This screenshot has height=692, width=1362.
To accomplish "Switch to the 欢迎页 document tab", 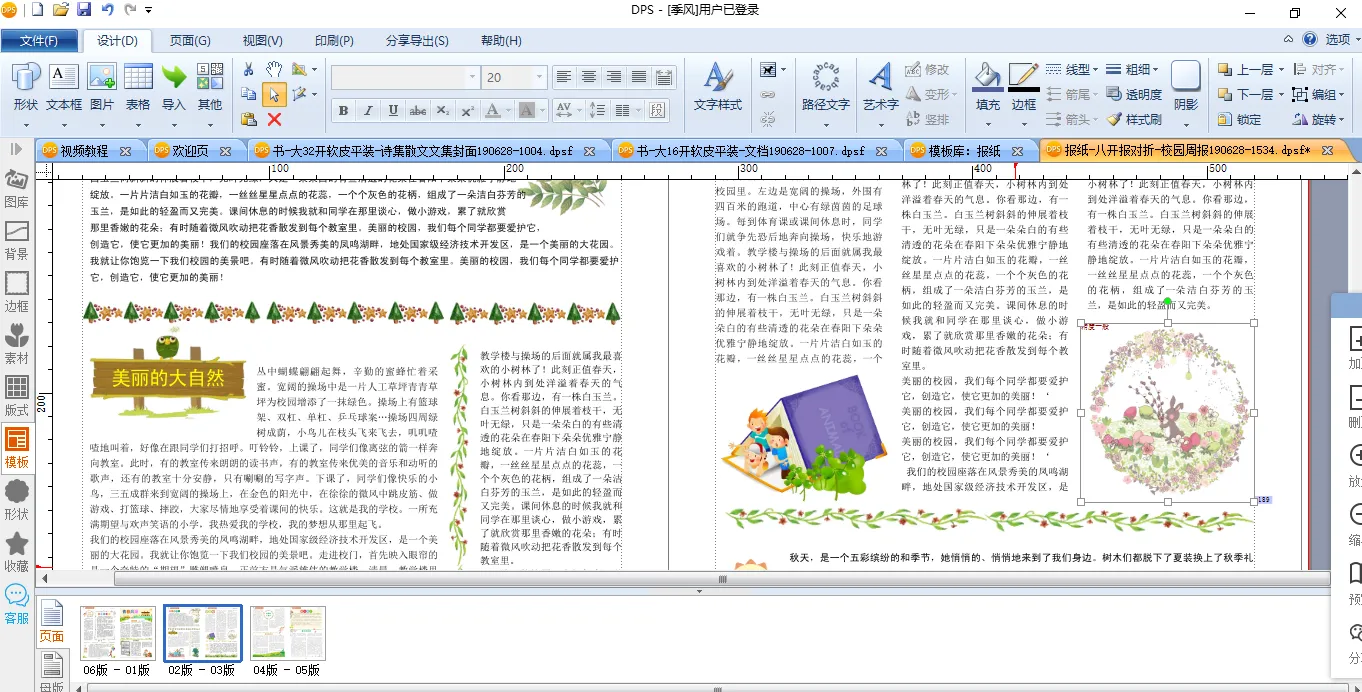I will click(x=190, y=151).
